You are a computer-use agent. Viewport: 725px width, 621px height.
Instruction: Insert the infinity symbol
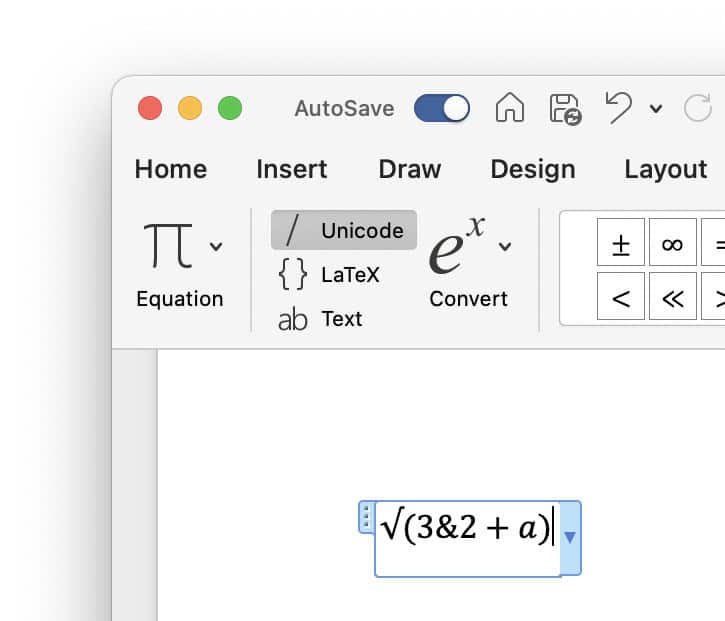pos(672,242)
